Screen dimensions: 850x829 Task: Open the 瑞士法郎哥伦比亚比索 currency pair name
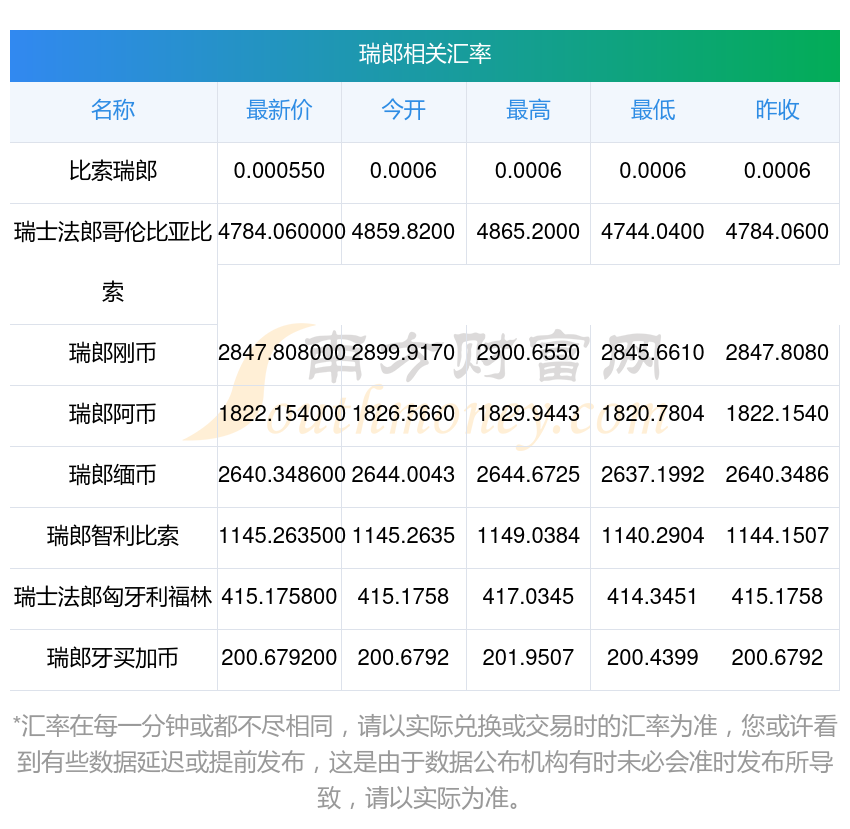113,233
